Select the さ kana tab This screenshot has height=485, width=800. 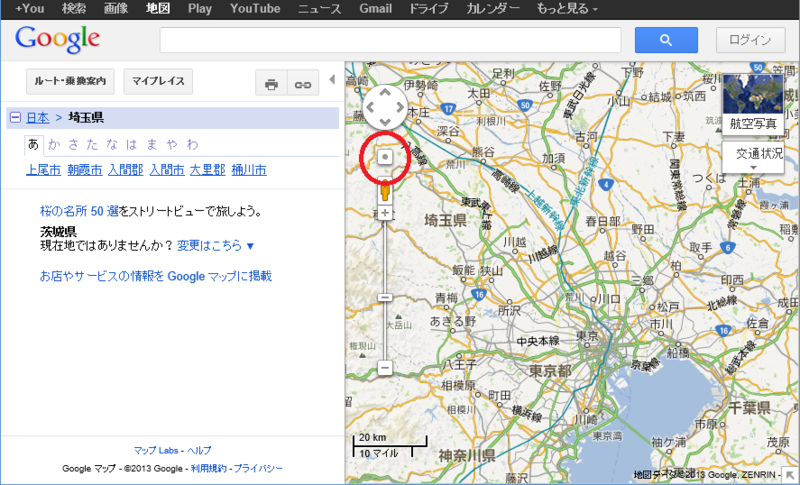73,145
